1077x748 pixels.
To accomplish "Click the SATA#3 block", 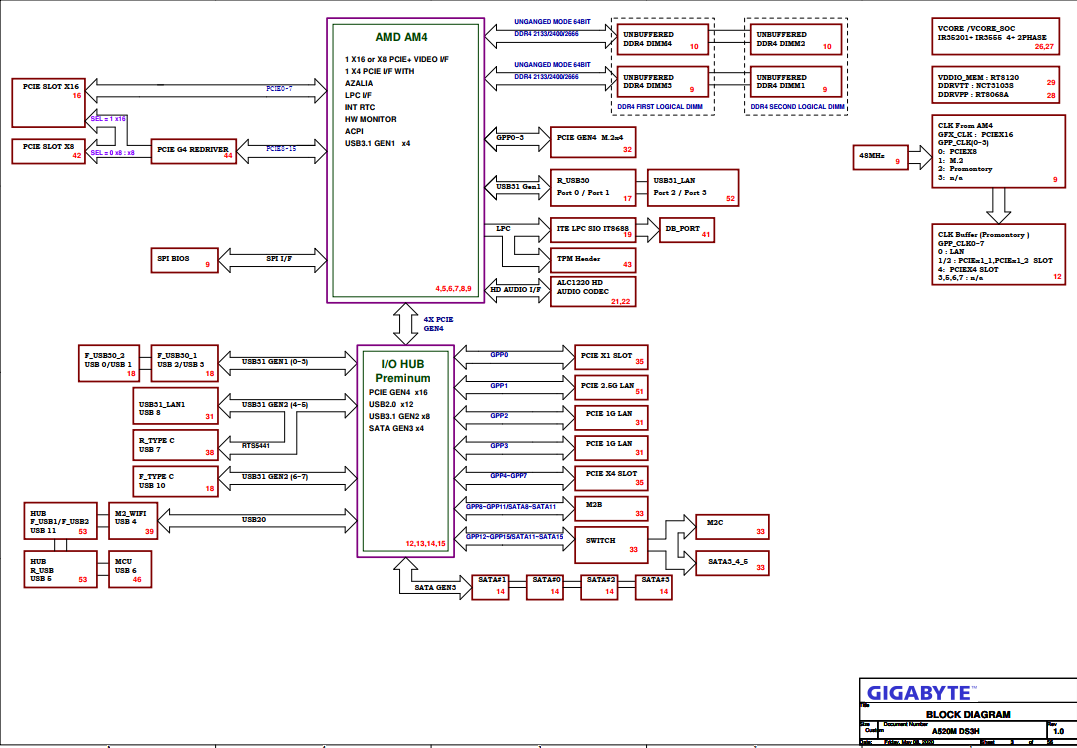I will pos(653,587).
